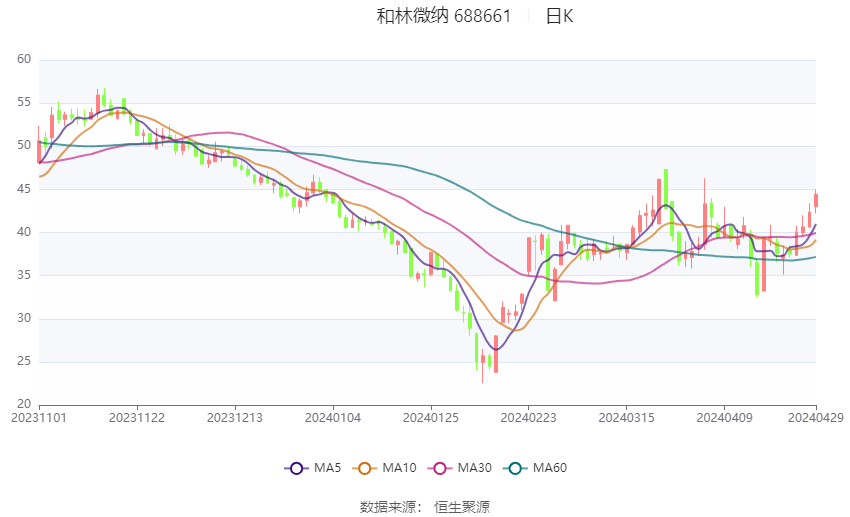The width and height of the screenshot is (850, 517).
Task: Toggle MA30 series via legend text
Action: click(474, 468)
